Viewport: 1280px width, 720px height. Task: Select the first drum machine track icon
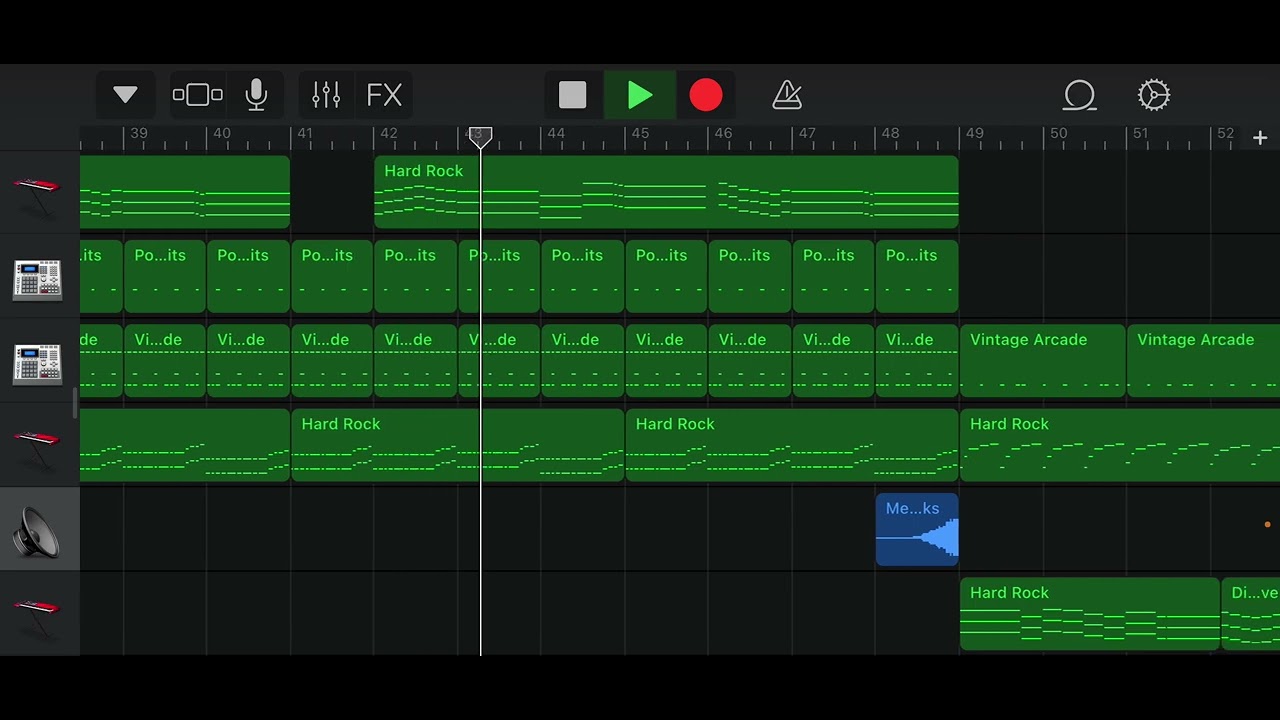click(x=38, y=280)
